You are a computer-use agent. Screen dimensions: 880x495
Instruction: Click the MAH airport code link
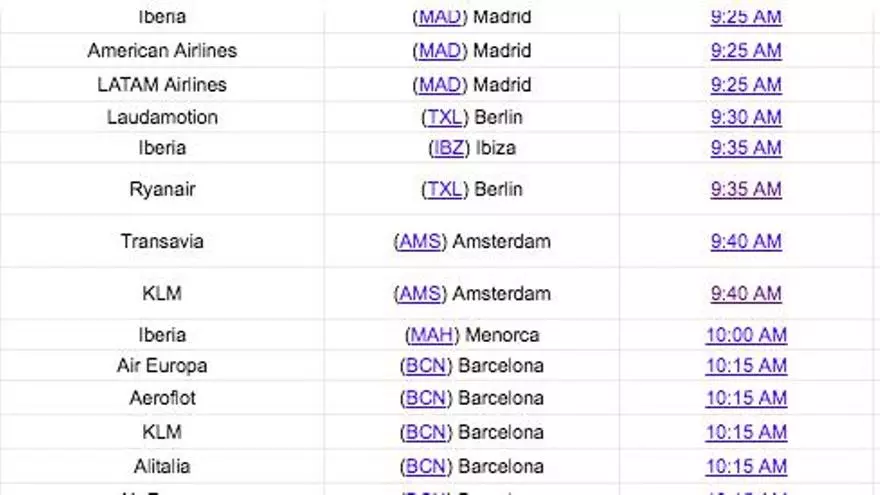[432, 335]
